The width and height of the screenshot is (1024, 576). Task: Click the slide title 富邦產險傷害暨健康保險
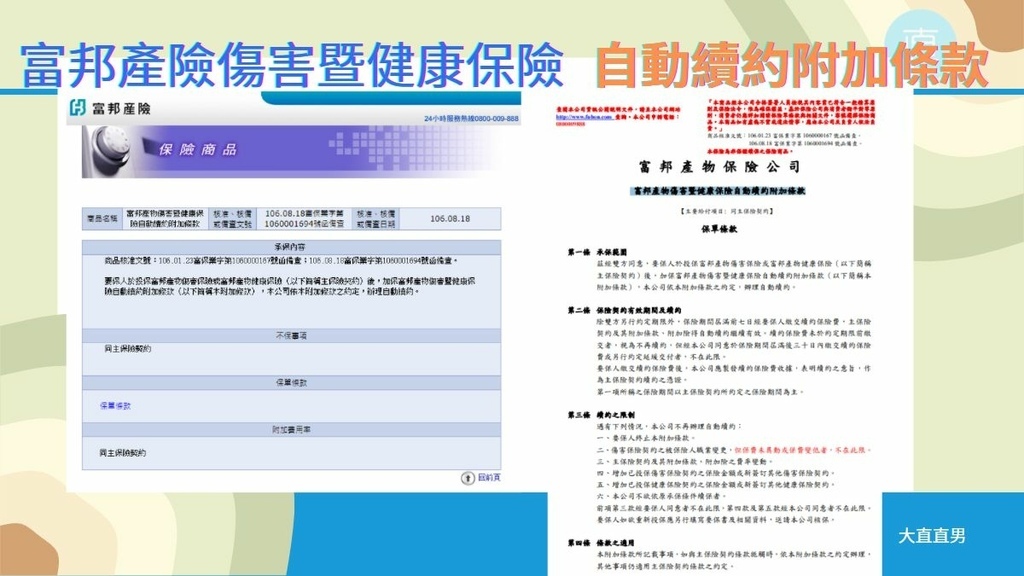point(292,65)
